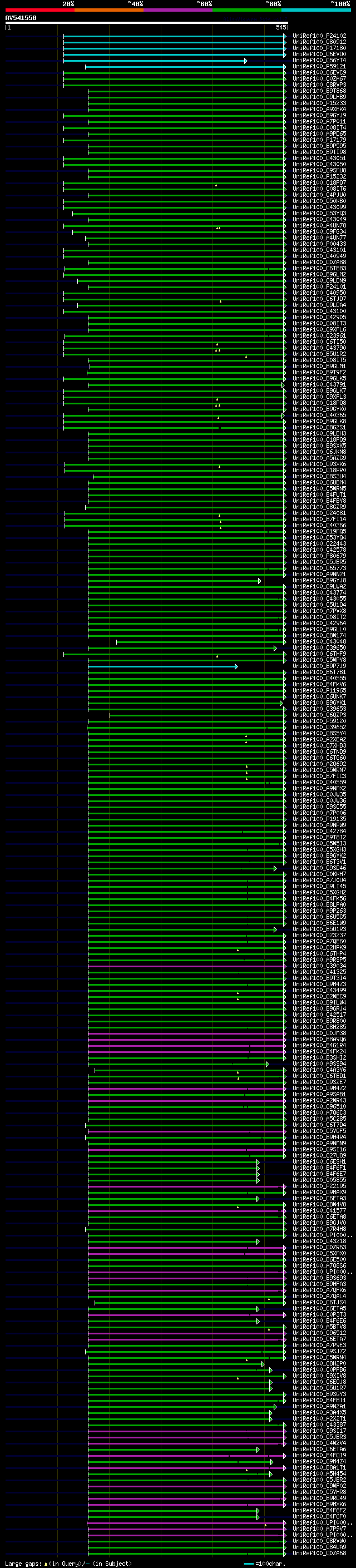This screenshot has width=356, height=1568.
Task: Choose subject UniRef100_Q43050
Action: (x=319, y=164)
